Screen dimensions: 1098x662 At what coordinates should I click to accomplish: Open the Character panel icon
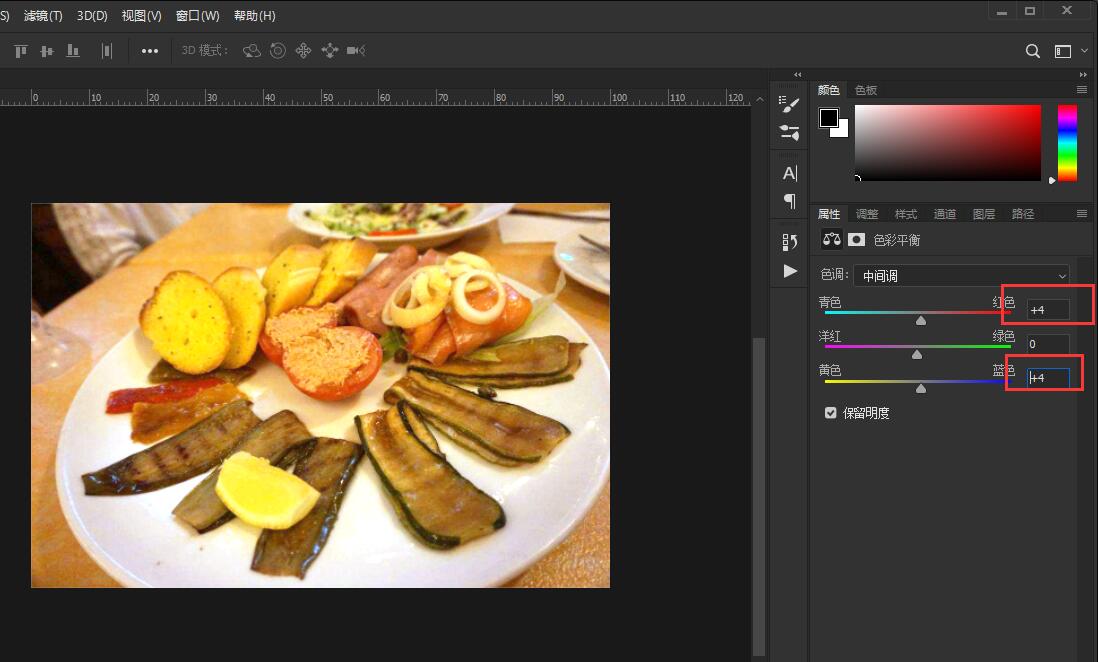click(790, 173)
